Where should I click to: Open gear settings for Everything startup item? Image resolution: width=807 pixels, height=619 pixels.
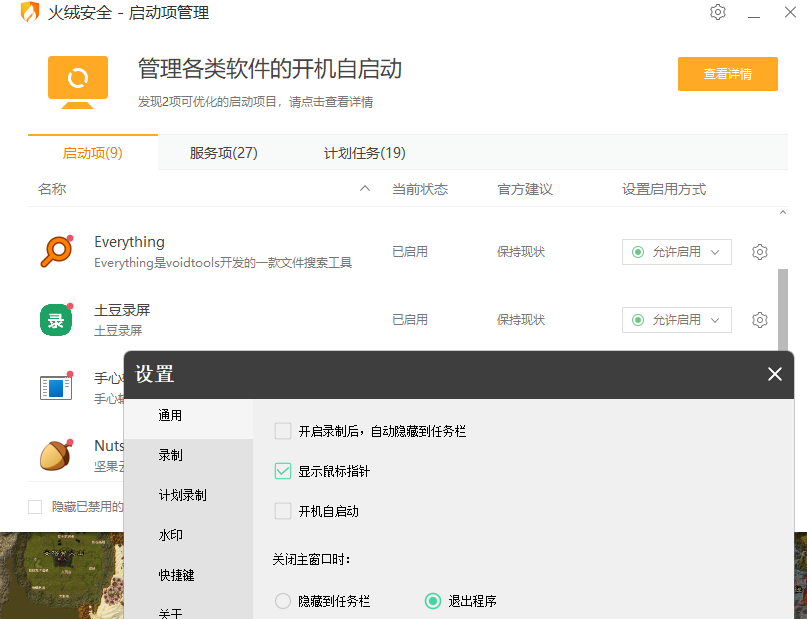coord(759,252)
